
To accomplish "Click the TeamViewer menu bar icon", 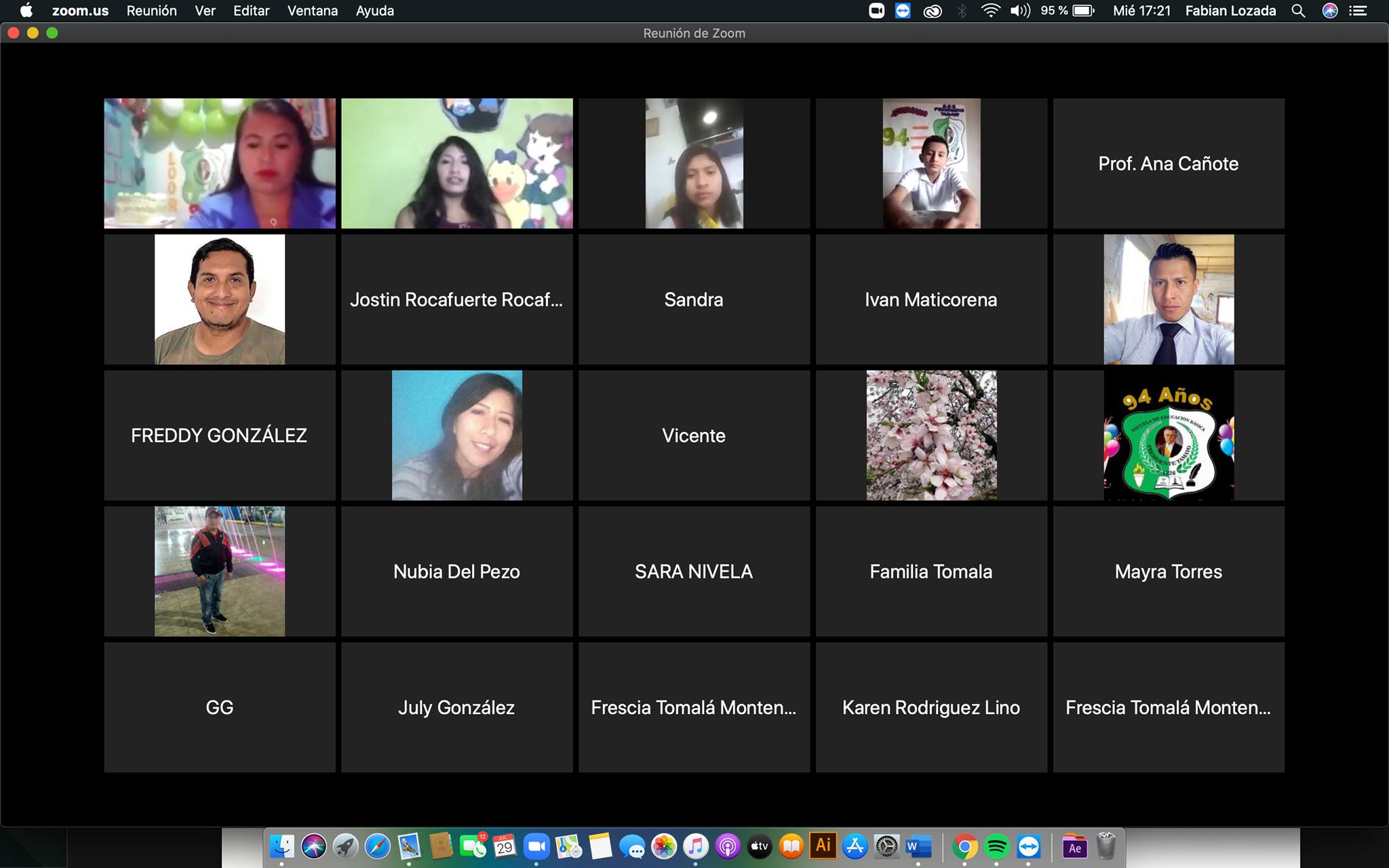I will click(903, 11).
